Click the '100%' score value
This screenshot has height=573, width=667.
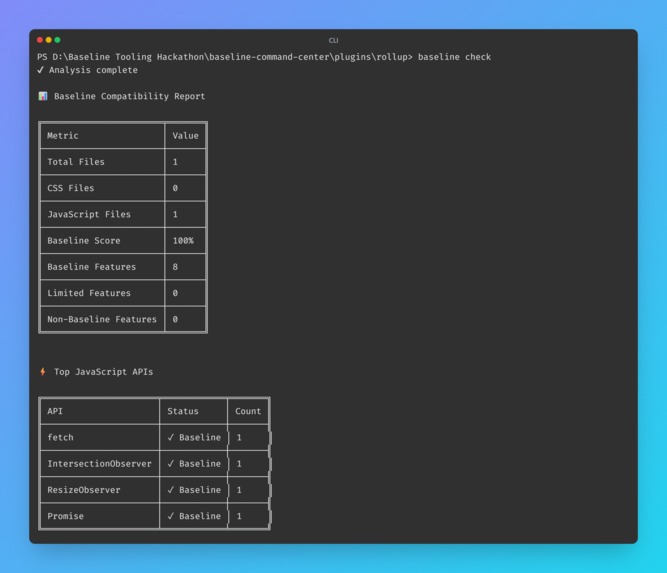pyautogui.click(x=183, y=241)
